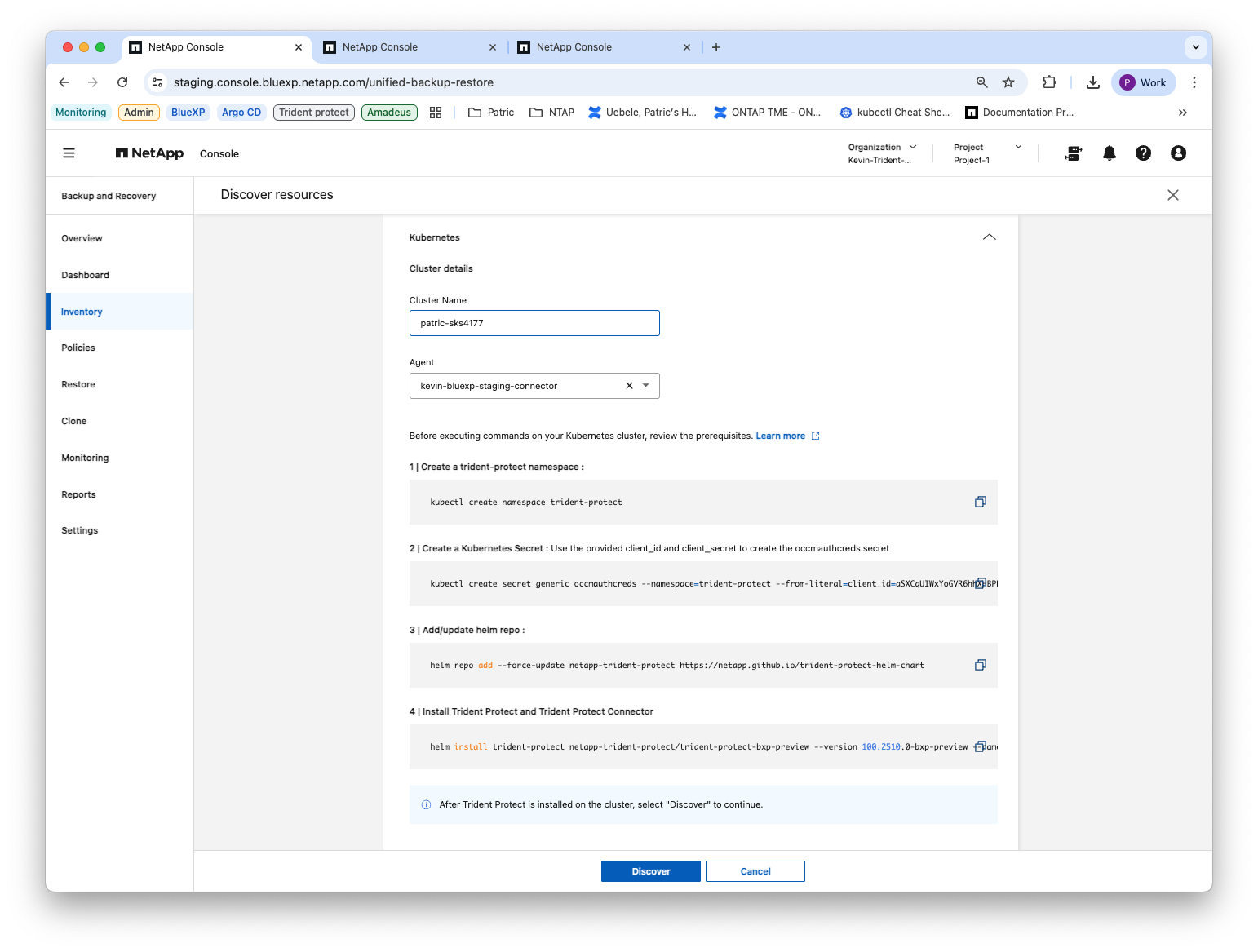Go to Policies in the sidebar
The image size is (1258, 952).
78,348
